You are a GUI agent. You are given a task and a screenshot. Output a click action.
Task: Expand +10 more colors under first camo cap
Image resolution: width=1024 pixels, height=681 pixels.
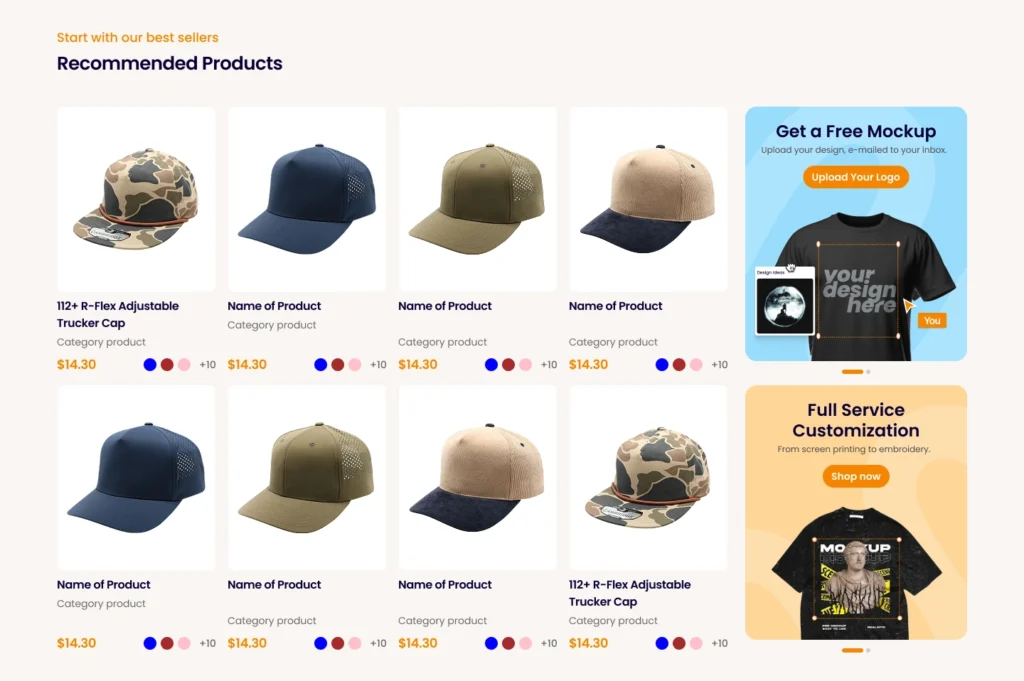208,364
